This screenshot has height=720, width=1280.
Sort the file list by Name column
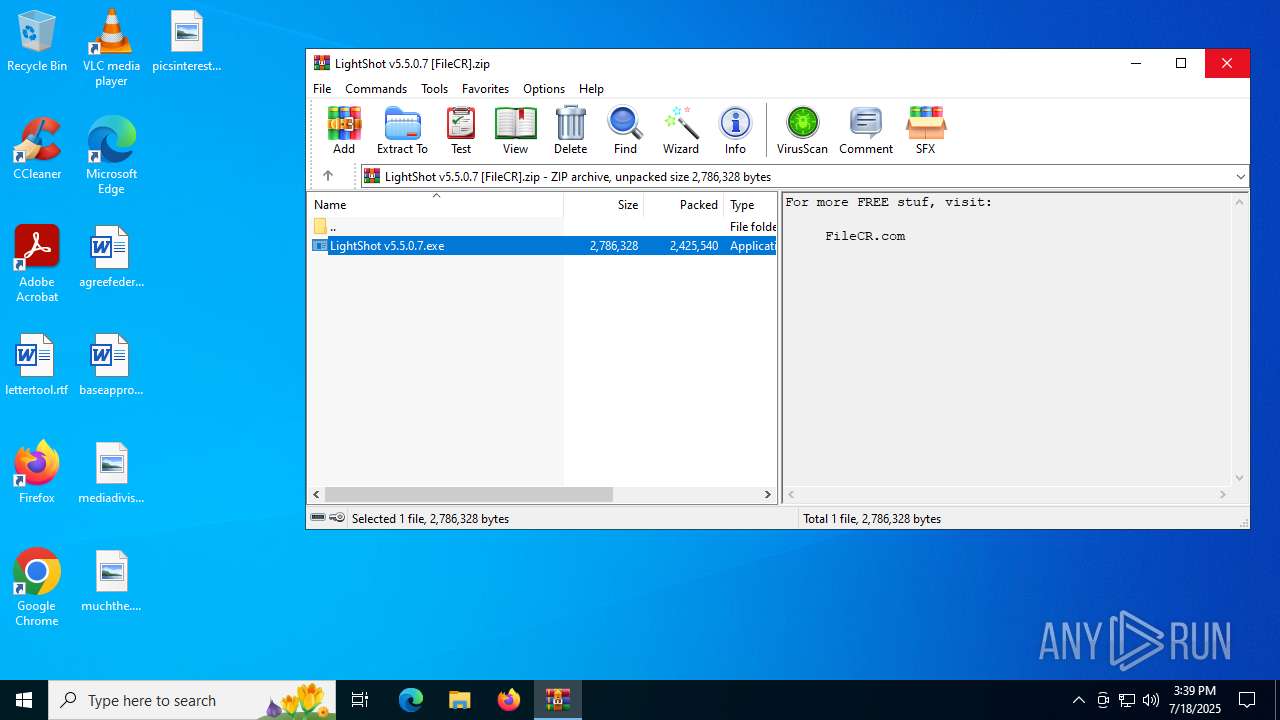point(435,204)
